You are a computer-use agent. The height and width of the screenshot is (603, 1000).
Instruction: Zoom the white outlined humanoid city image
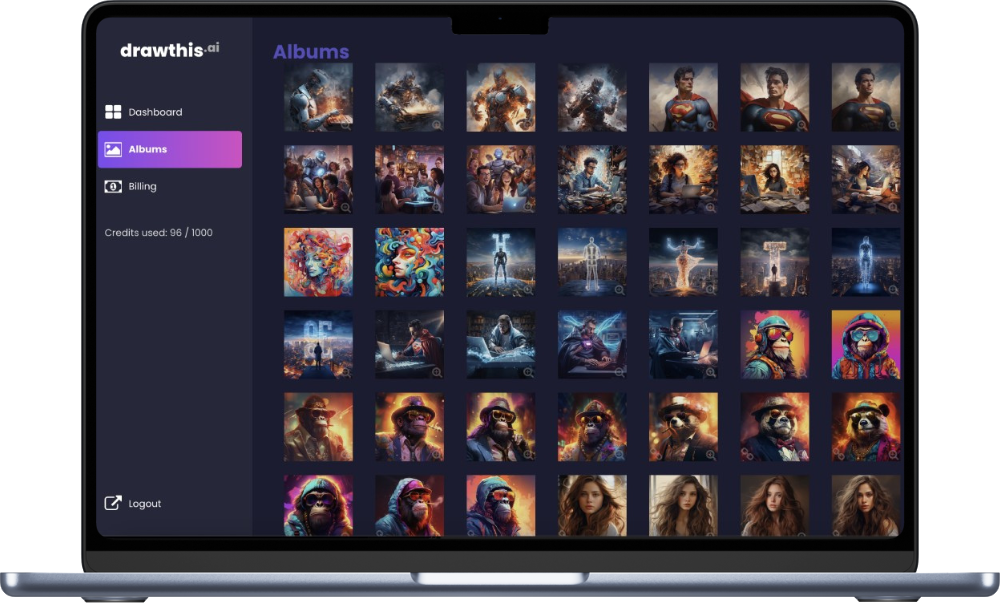point(619,289)
